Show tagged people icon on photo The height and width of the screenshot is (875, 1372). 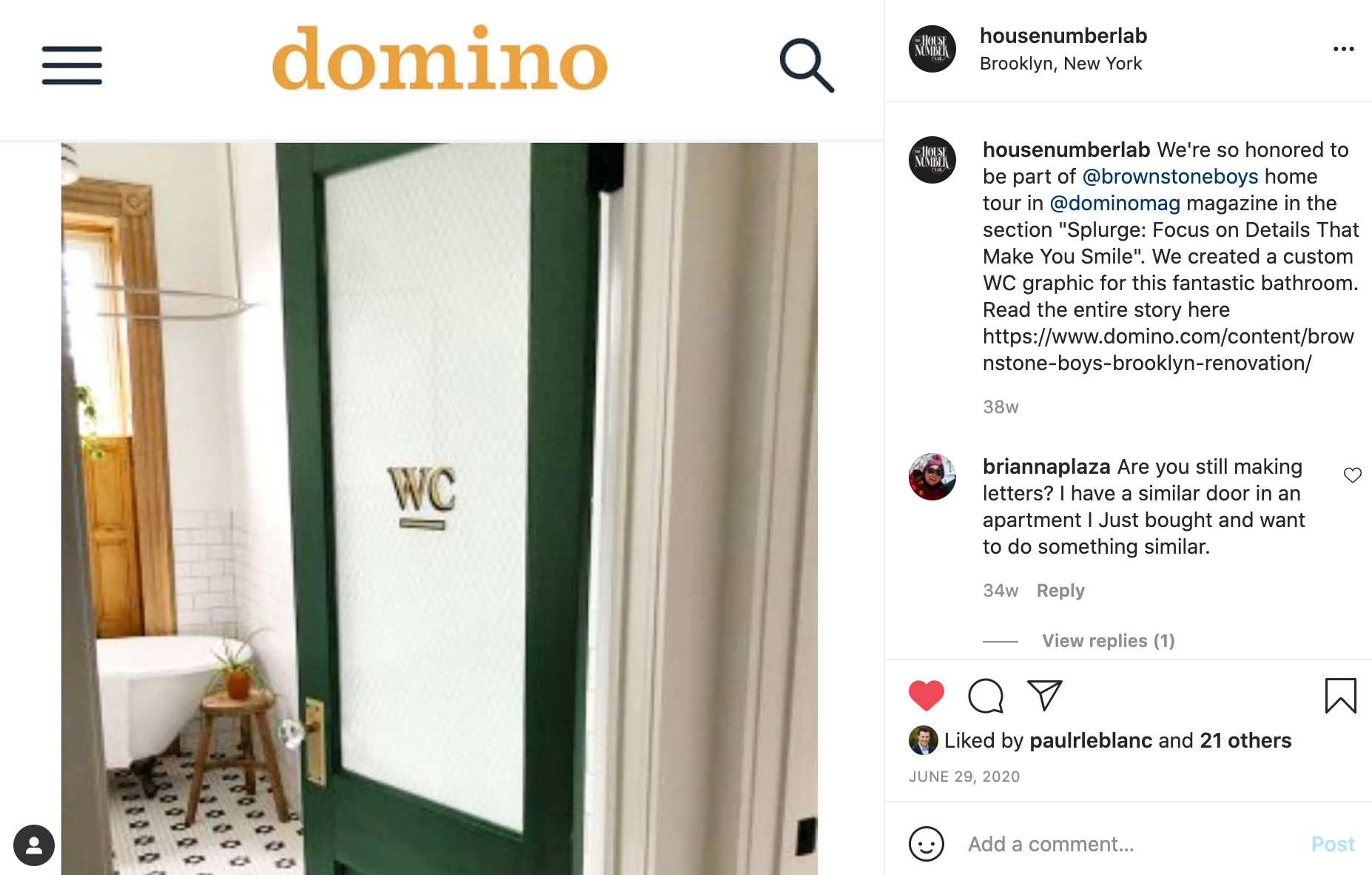coord(34,845)
